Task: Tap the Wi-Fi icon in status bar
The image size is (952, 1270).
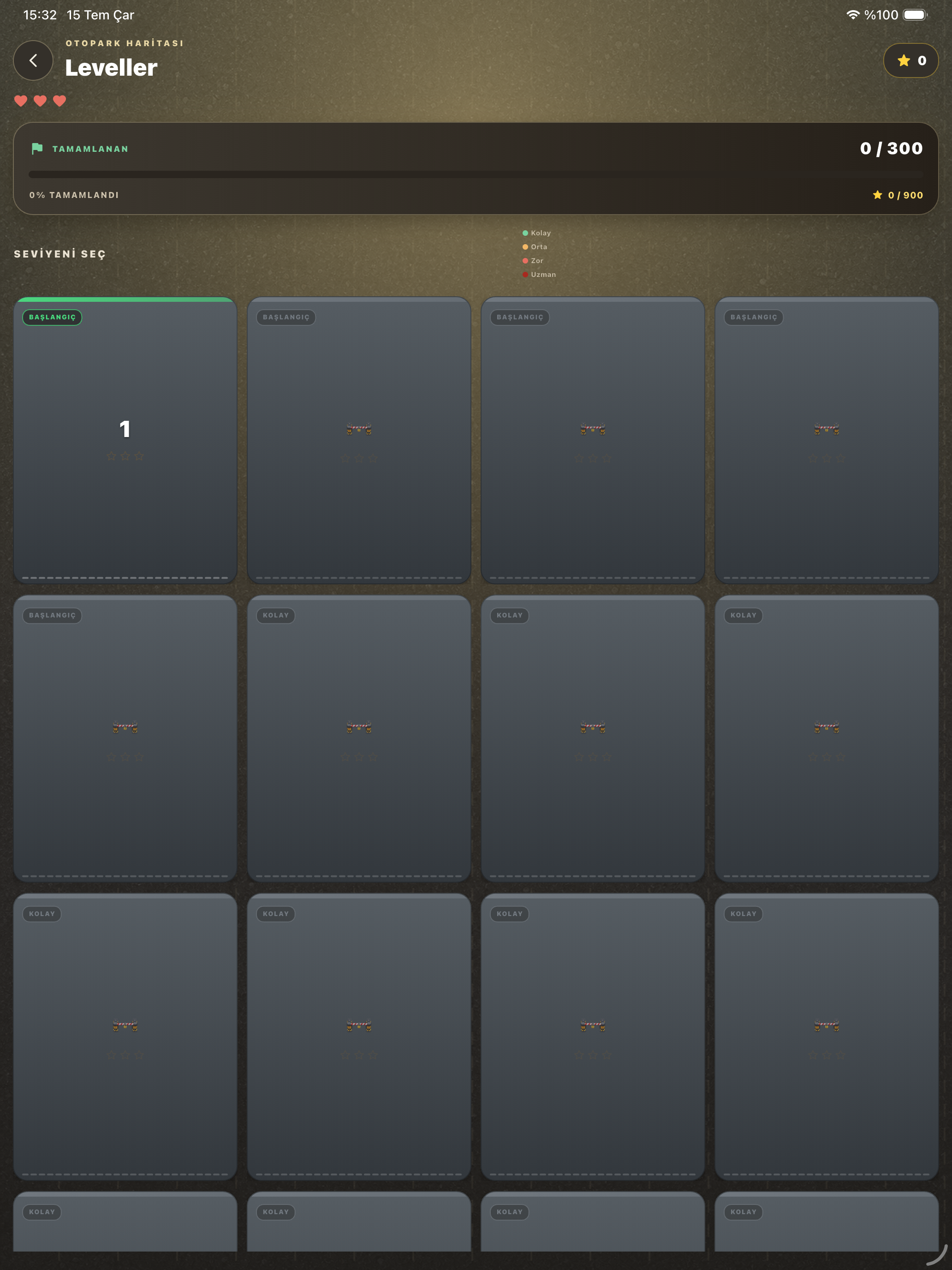Action: point(853,15)
